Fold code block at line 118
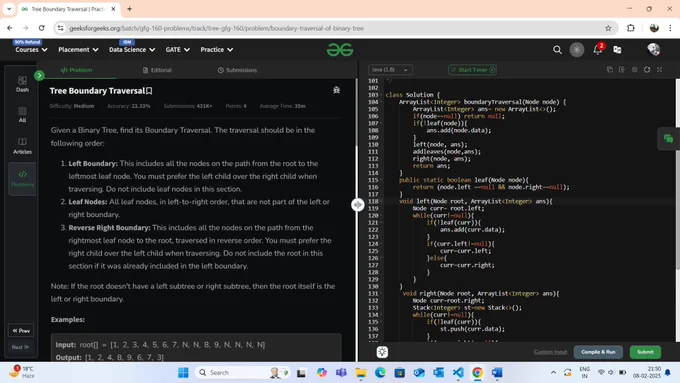The height and width of the screenshot is (383, 680). click(381, 201)
